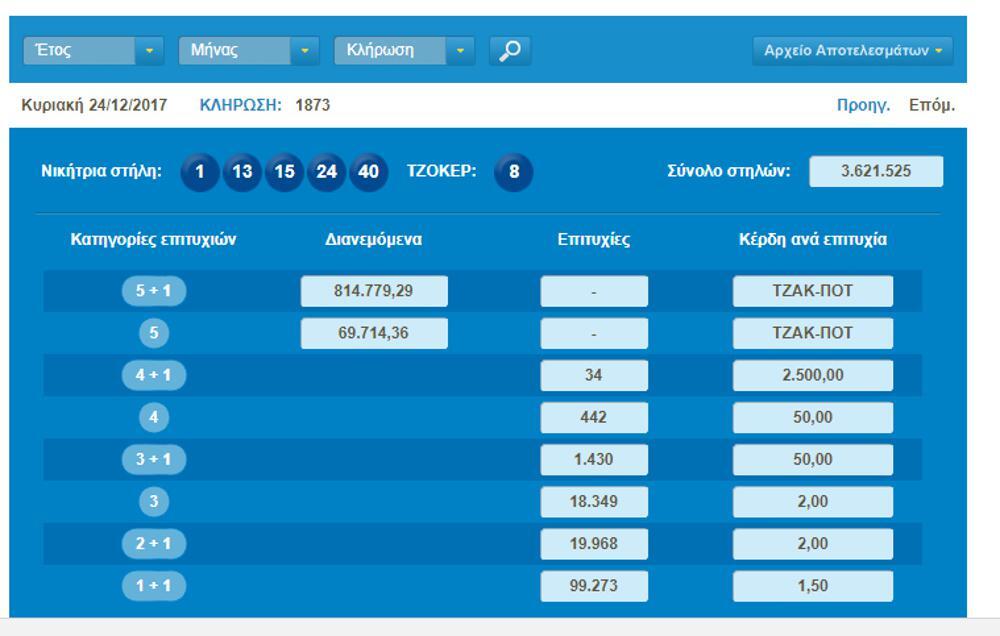Open the Αρχείο Αποτελεσμάτων menu

pos(853,50)
